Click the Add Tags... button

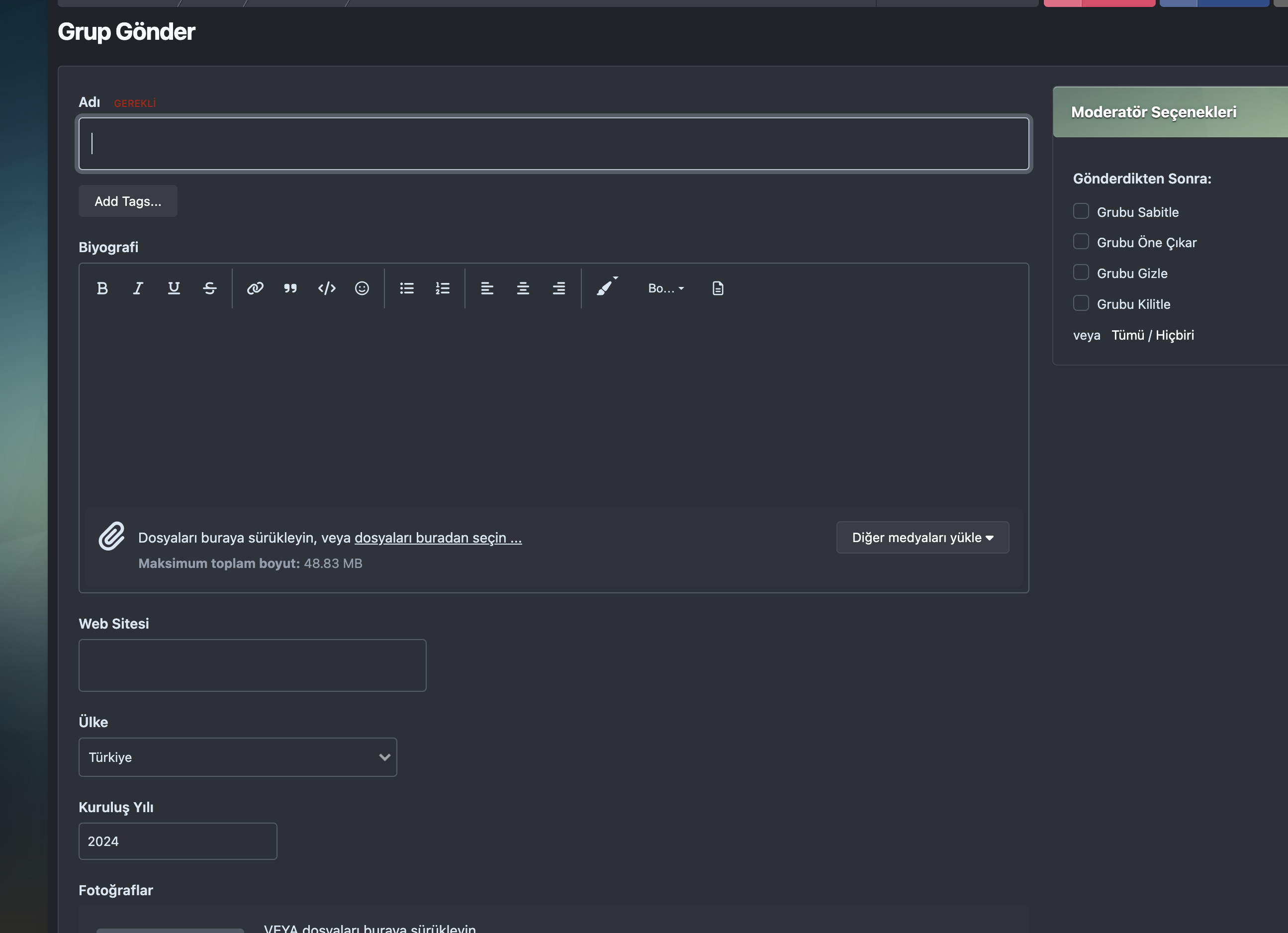click(x=128, y=201)
